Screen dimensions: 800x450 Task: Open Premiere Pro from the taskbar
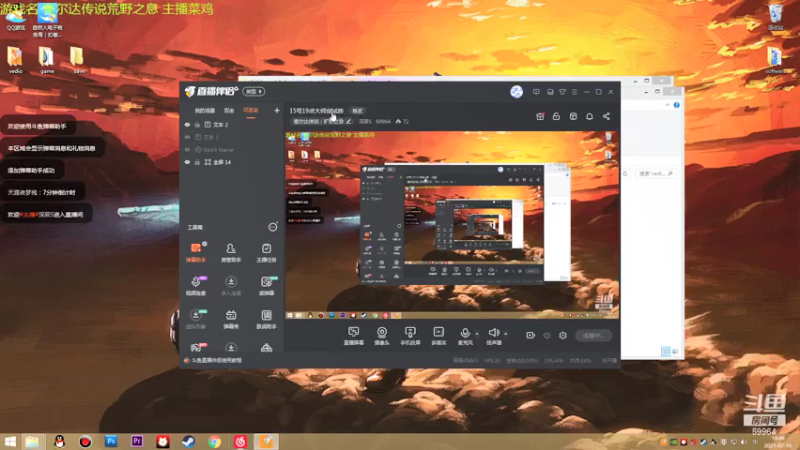137,441
